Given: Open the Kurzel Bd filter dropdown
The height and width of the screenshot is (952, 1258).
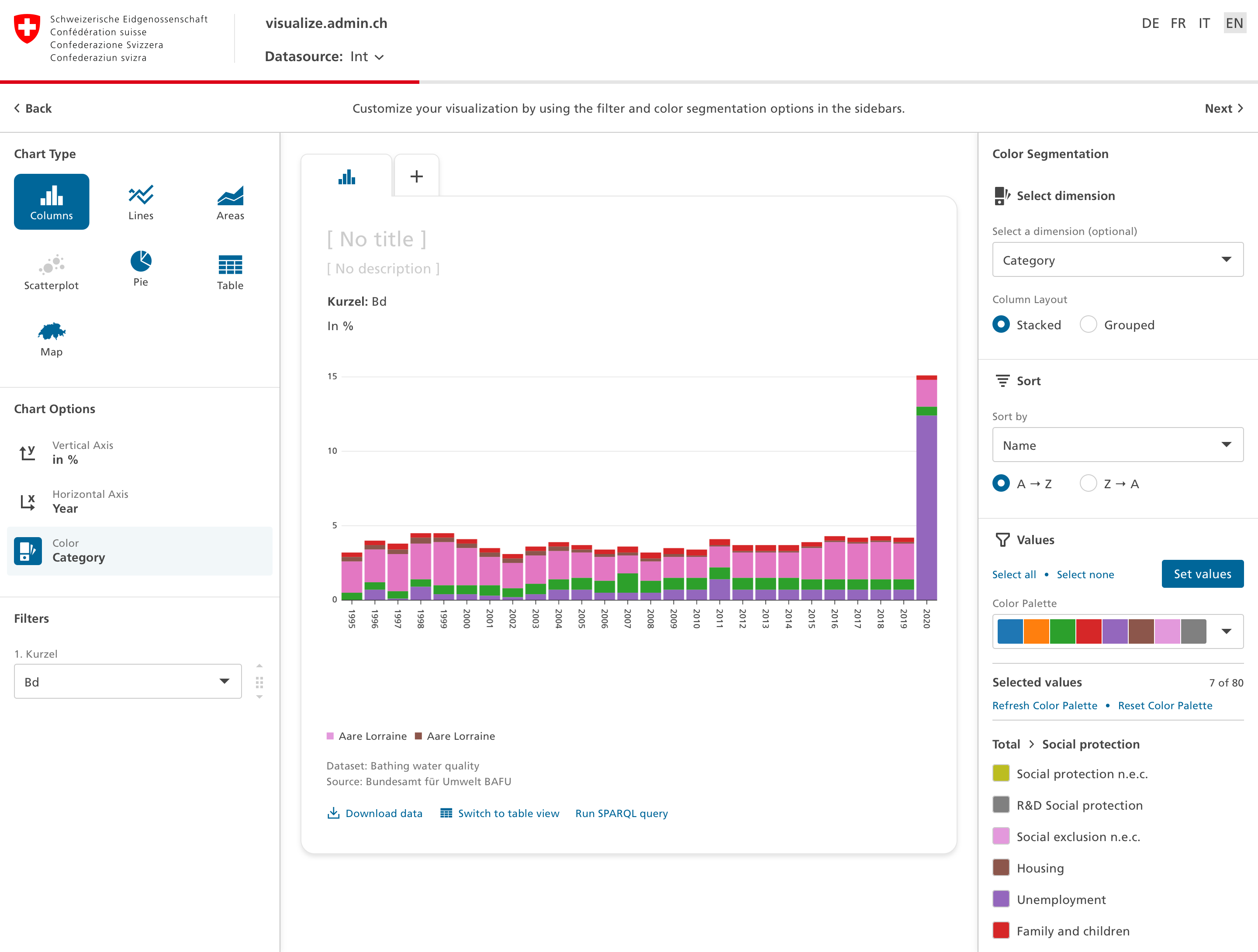Looking at the screenshot, I should [128, 681].
